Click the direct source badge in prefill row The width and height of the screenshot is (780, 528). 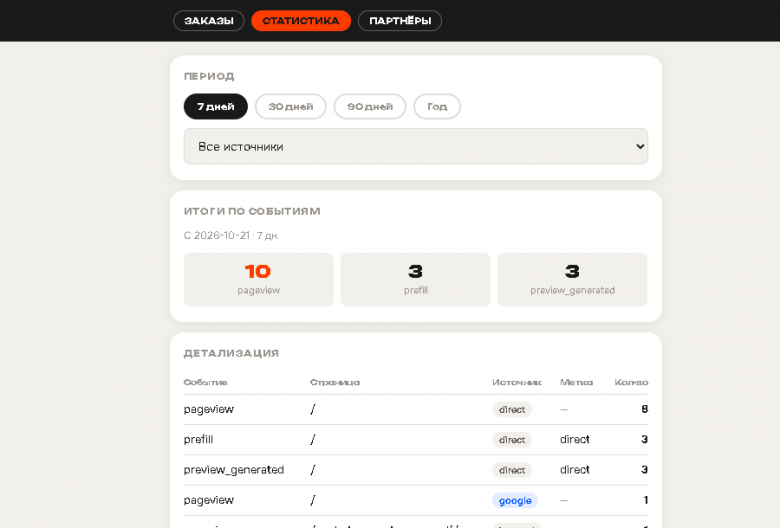[x=512, y=440]
